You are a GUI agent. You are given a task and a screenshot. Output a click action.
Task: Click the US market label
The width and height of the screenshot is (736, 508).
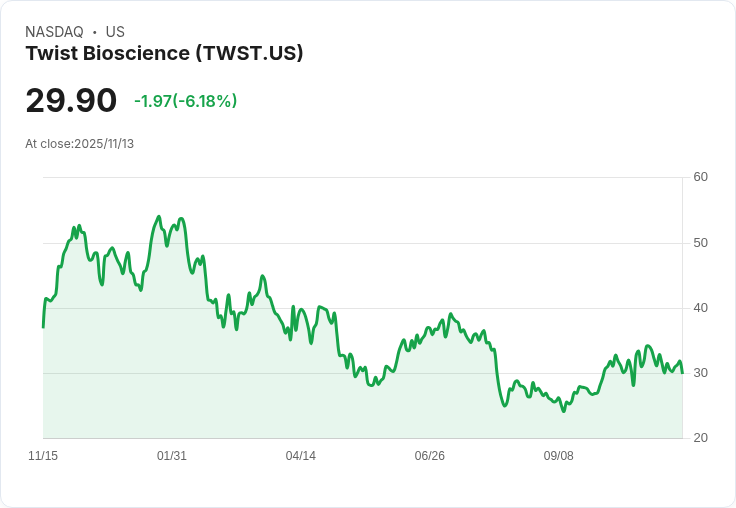pyautogui.click(x=115, y=32)
